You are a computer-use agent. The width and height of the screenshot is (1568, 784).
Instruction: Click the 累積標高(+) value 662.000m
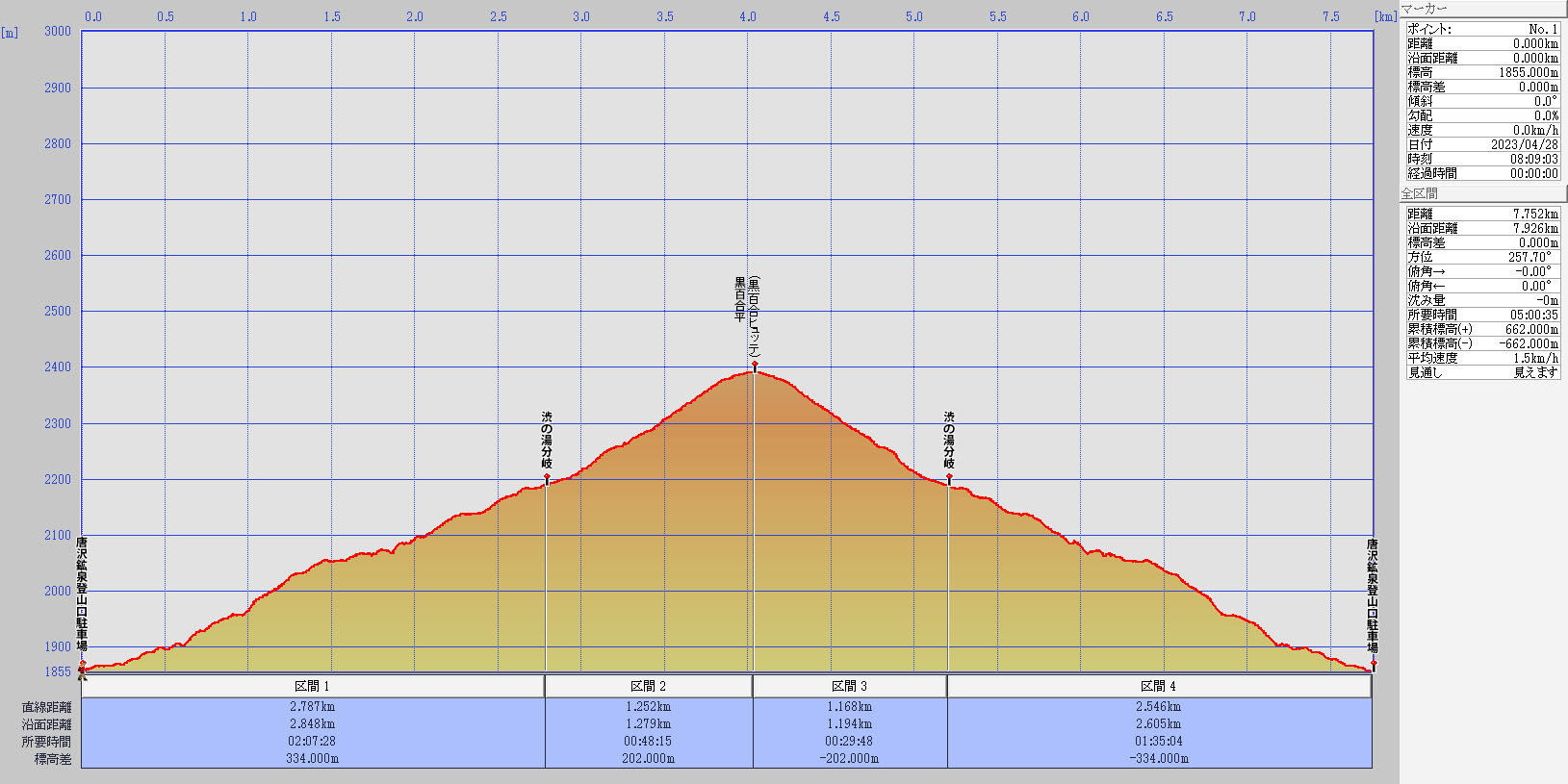1531,329
